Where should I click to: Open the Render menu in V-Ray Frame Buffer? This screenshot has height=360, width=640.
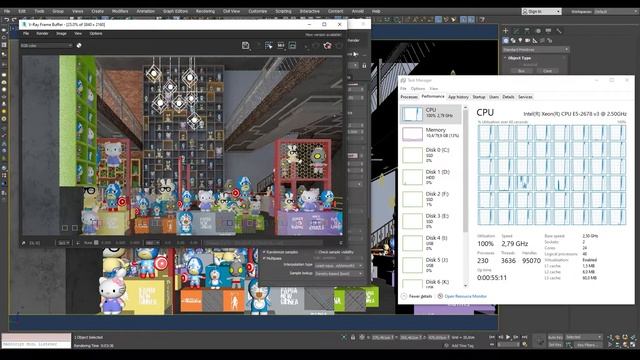[42, 33]
